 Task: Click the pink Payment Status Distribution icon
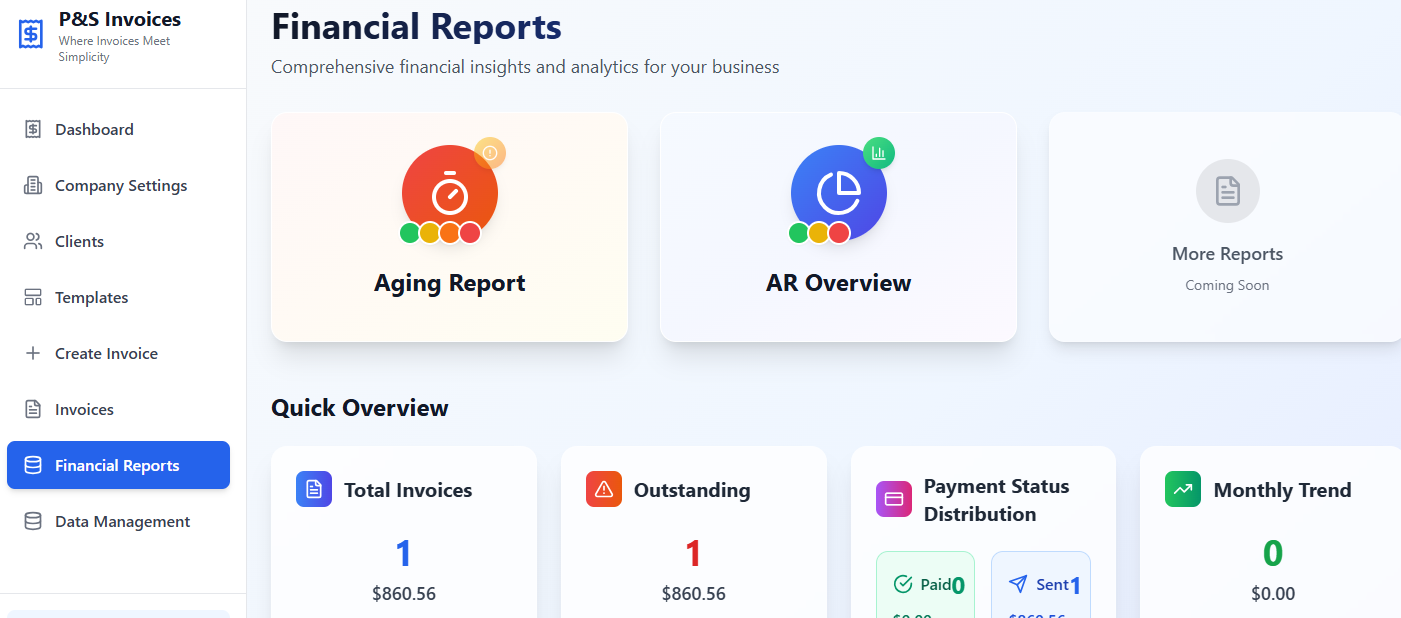click(893, 498)
